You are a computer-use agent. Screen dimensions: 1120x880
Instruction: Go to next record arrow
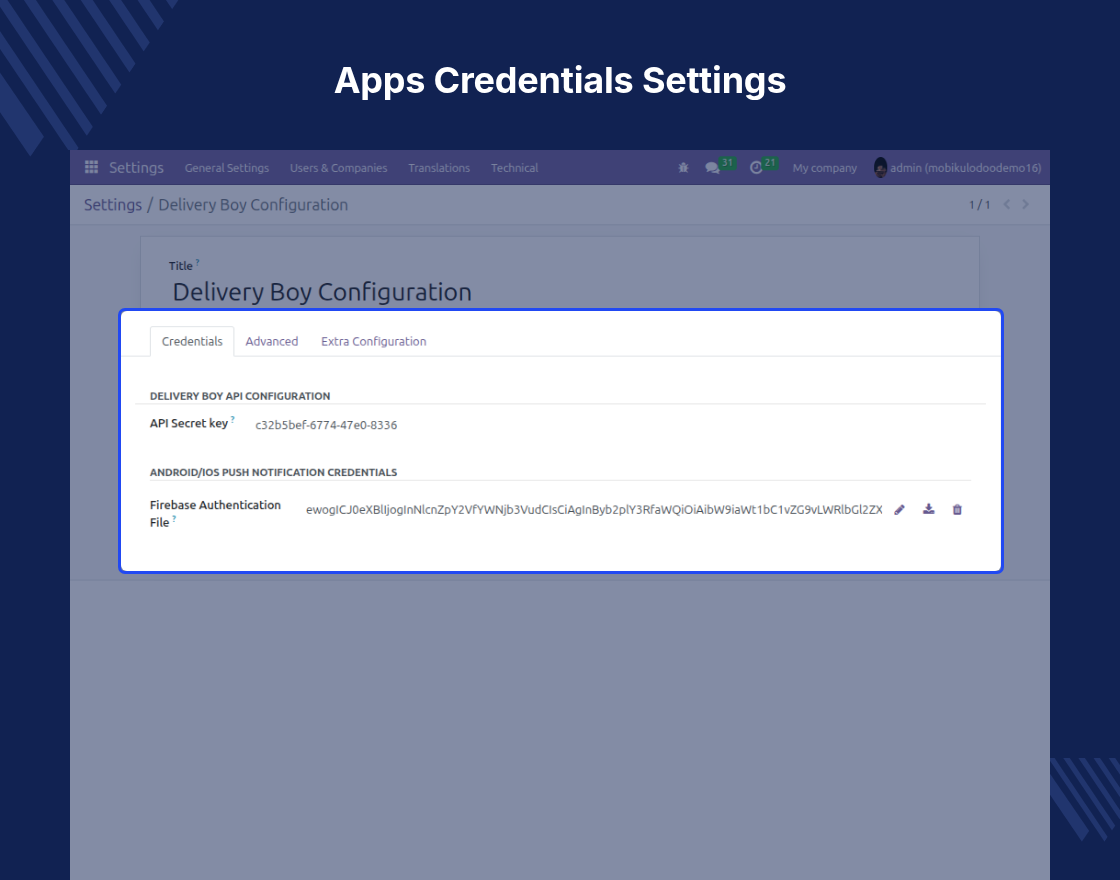tap(1026, 204)
